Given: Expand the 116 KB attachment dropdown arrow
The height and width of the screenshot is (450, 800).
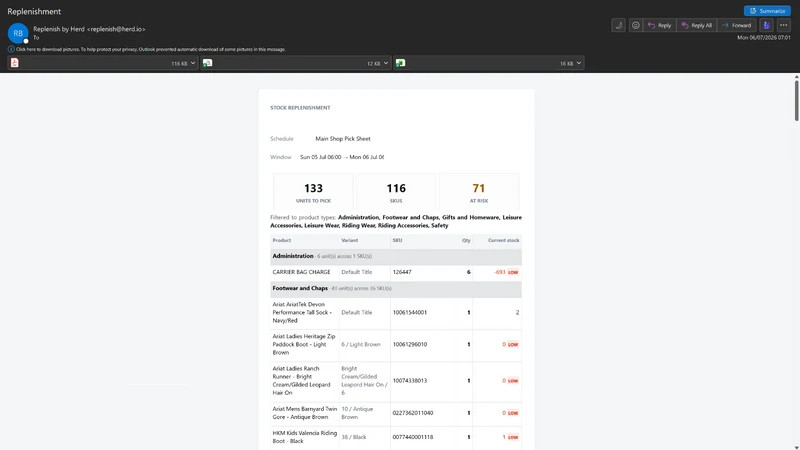Looking at the screenshot, I should pyautogui.click(x=192, y=63).
